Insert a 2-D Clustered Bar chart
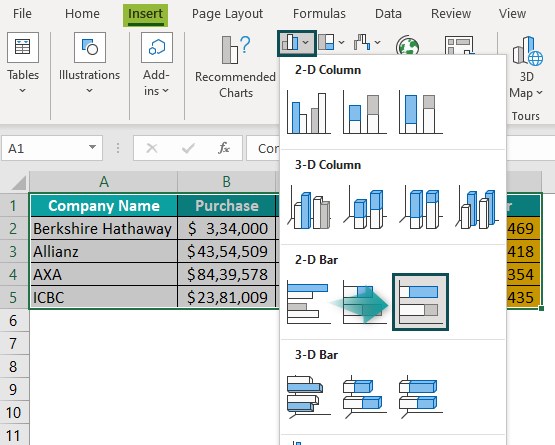The image size is (555, 445). click(x=309, y=302)
